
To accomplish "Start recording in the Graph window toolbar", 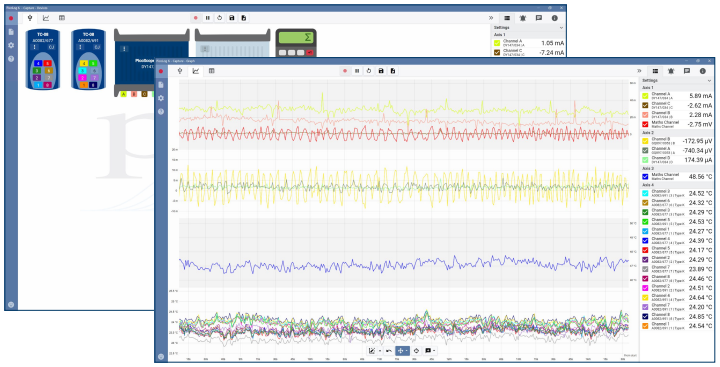I will pos(345,71).
